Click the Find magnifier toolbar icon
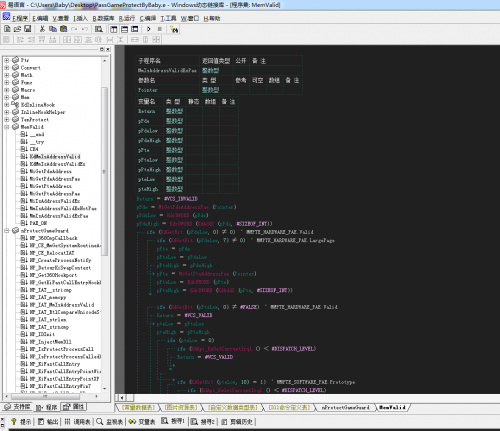Viewport: 500px width, 431px height. (99, 29)
